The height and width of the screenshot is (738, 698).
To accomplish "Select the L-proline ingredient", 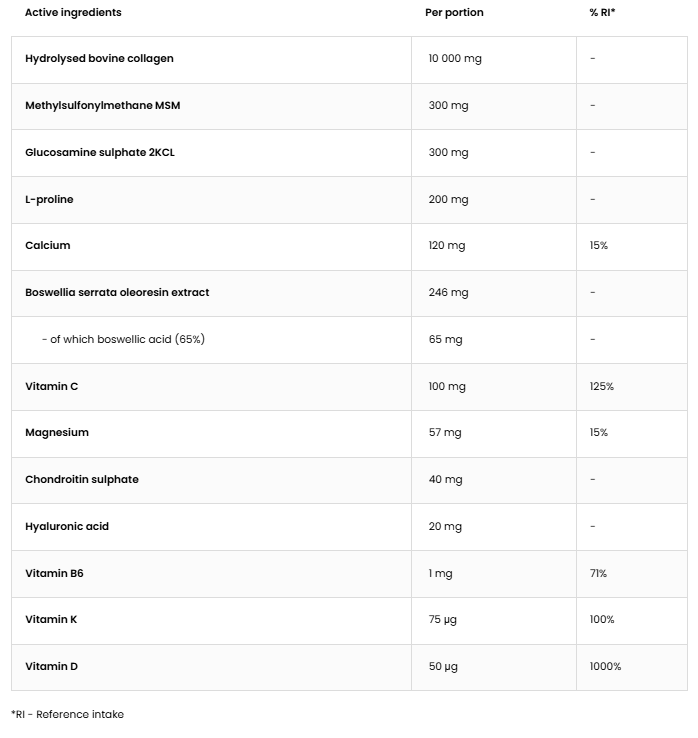I will coord(49,200).
